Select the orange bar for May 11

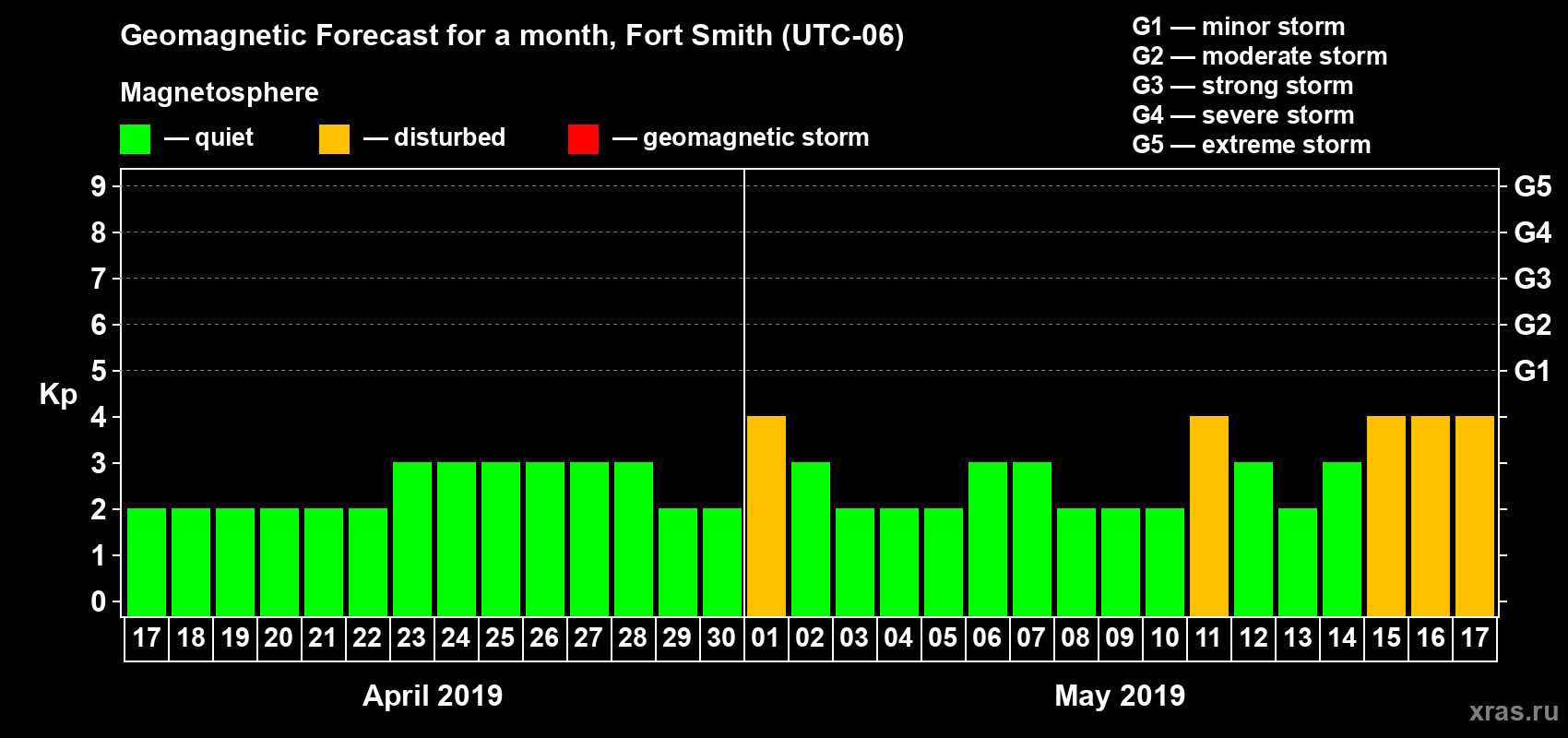click(1208, 516)
